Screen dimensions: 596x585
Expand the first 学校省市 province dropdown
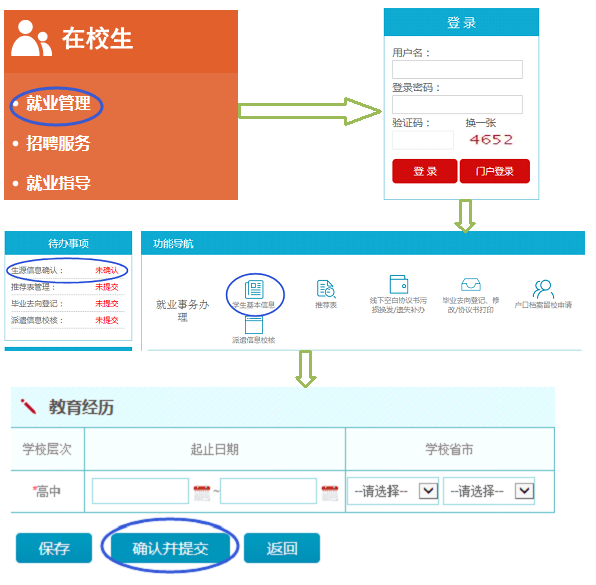pyautogui.click(x=393, y=491)
